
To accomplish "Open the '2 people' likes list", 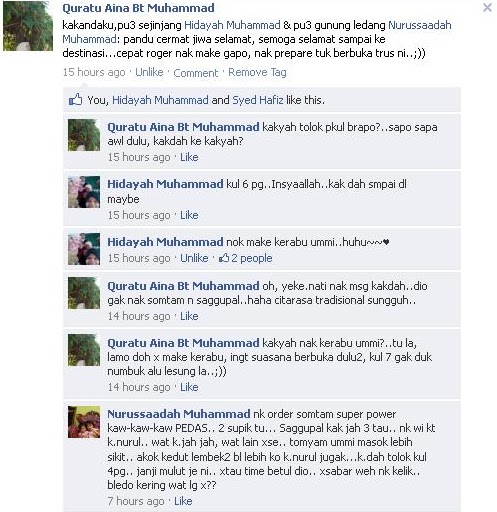I will click(x=246, y=258).
